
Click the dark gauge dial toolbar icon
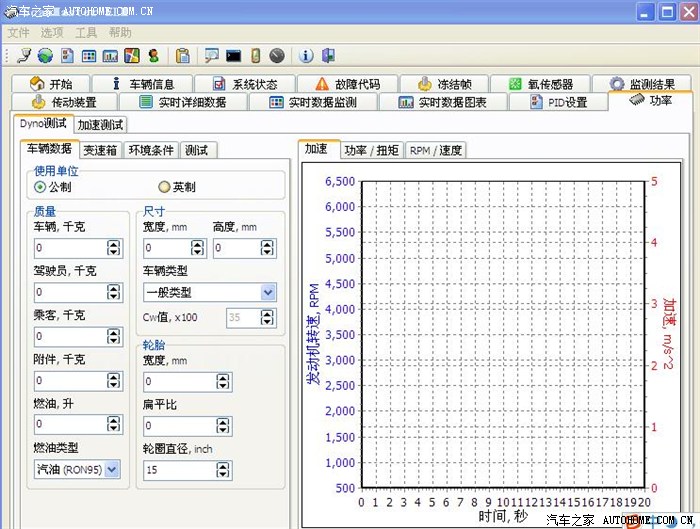tap(277, 56)
